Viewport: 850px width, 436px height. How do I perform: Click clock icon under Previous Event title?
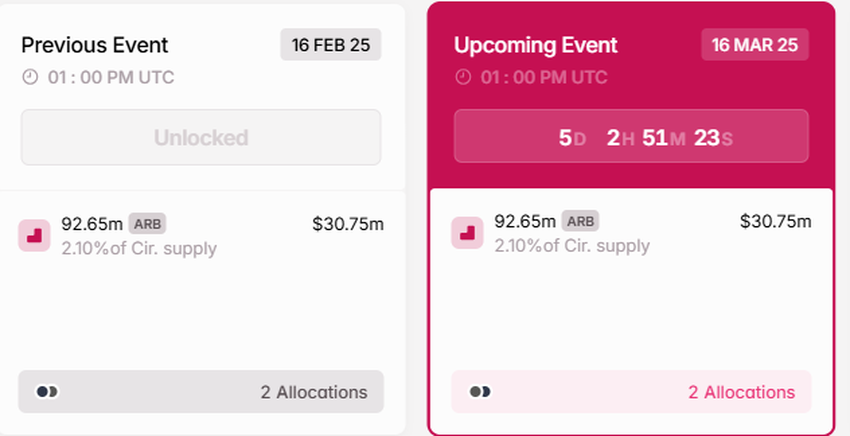click(x=29, y=78)
